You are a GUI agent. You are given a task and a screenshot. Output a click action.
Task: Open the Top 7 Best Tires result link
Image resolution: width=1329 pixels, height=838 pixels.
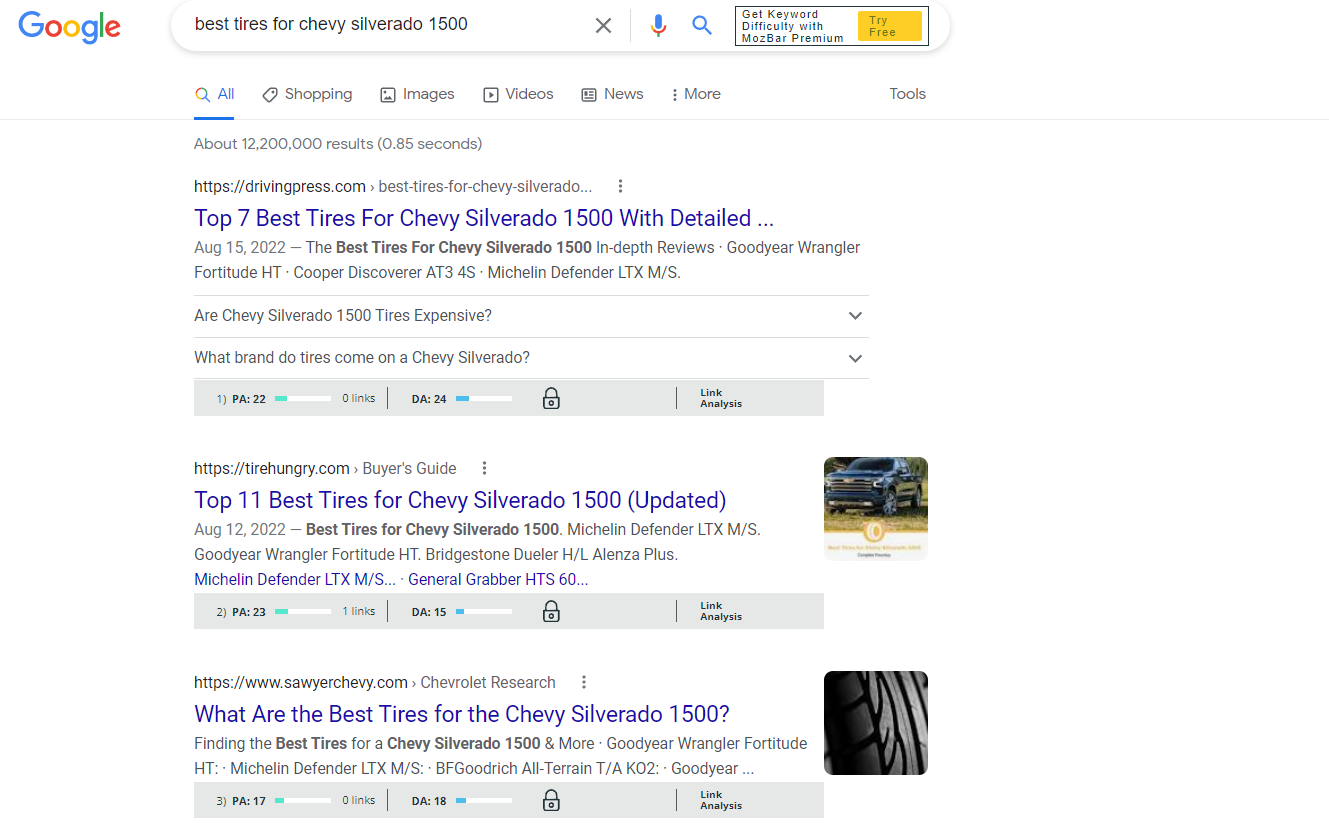click(484, 218)
